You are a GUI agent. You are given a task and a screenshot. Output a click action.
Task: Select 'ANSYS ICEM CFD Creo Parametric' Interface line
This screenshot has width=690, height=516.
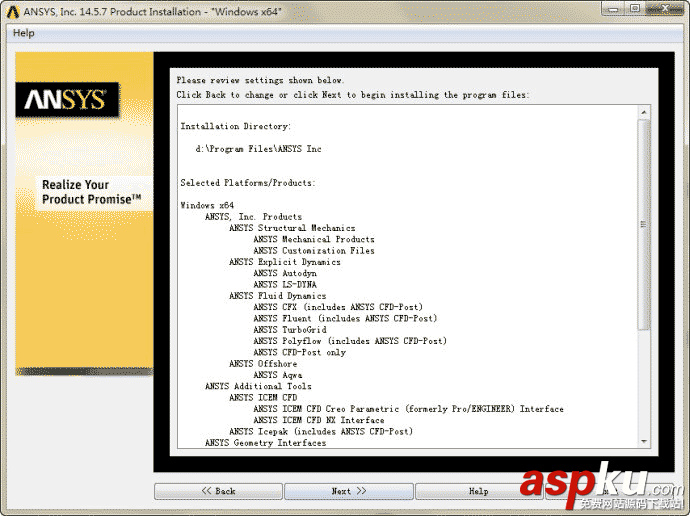408,409
